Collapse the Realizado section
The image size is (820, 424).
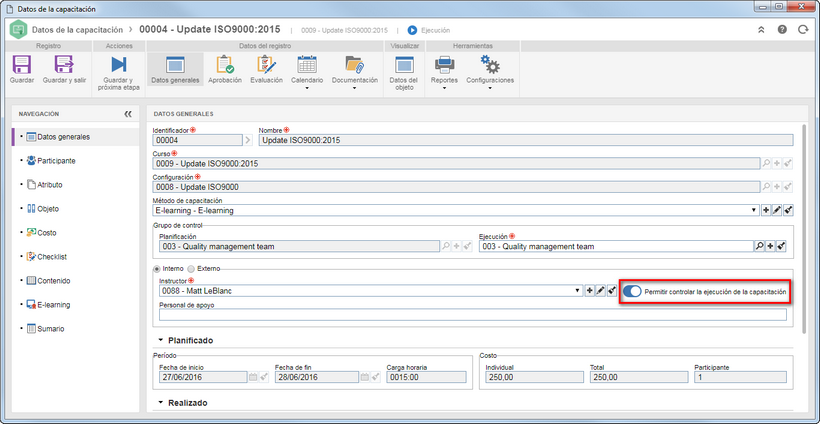point(161,403)
